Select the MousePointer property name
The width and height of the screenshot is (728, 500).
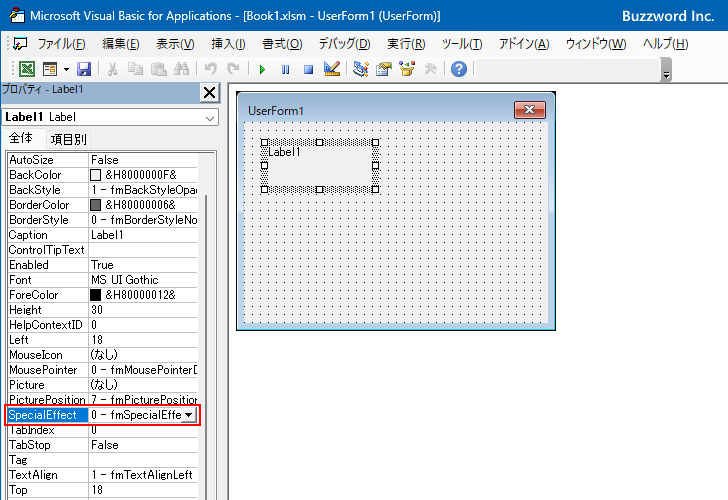[48, 370]
